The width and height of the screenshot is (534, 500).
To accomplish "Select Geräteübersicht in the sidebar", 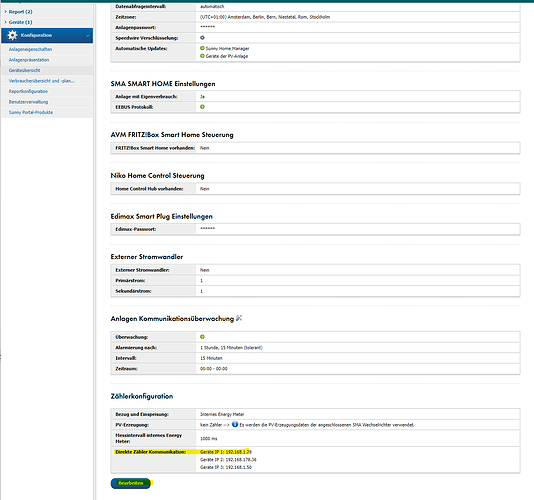I will [25, 71].
